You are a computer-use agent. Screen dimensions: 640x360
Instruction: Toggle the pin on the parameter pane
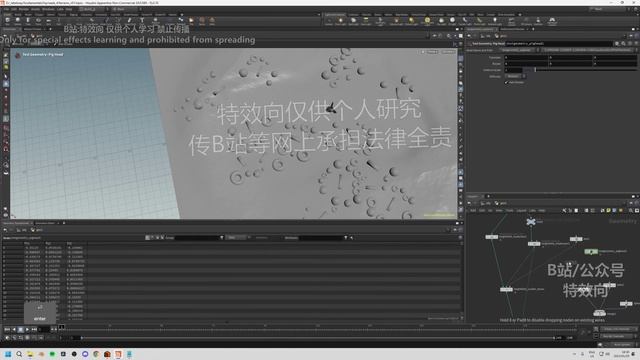pyautogui.click(x=631, y=36)
